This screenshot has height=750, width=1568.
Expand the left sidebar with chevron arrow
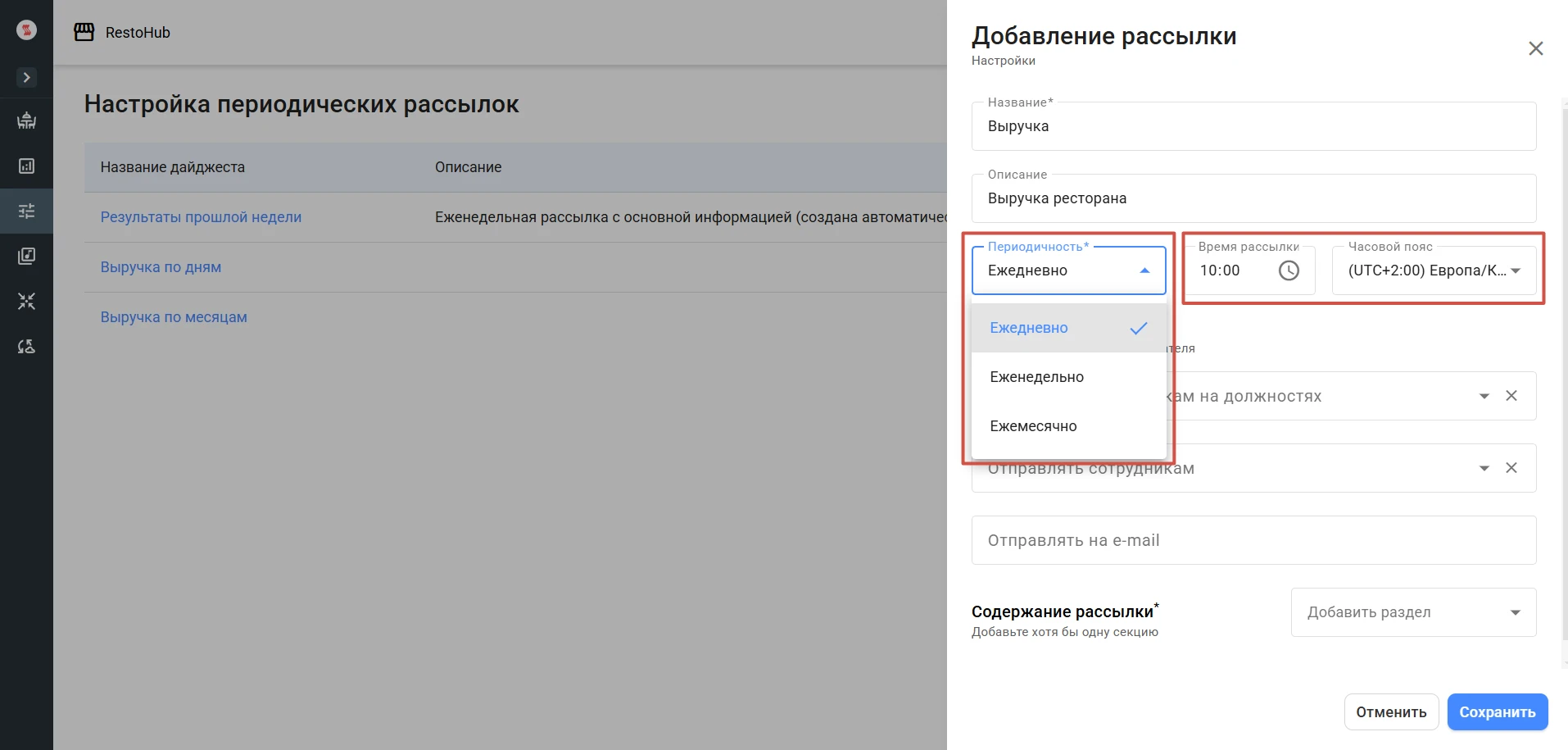click(26, 77)
